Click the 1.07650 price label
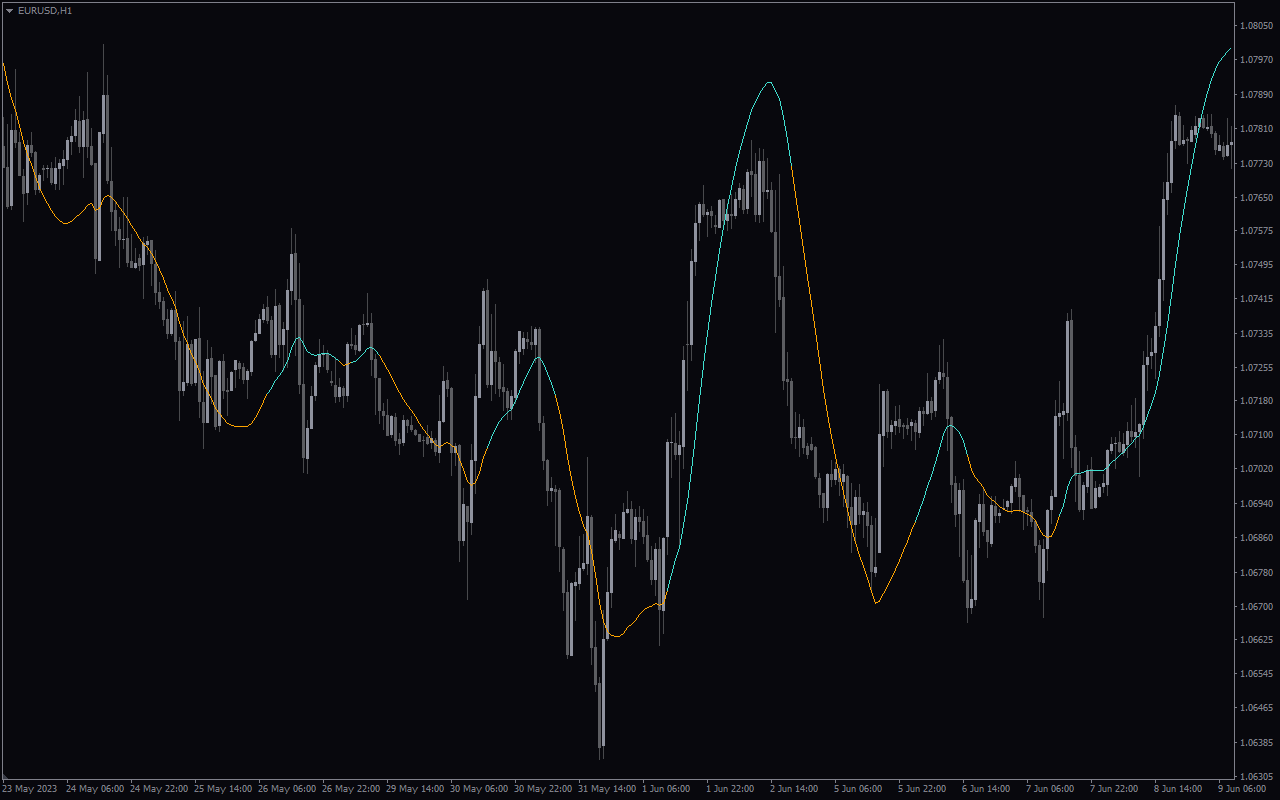The width and height of the screenshot is (1280, 800). click(1256, 197)
